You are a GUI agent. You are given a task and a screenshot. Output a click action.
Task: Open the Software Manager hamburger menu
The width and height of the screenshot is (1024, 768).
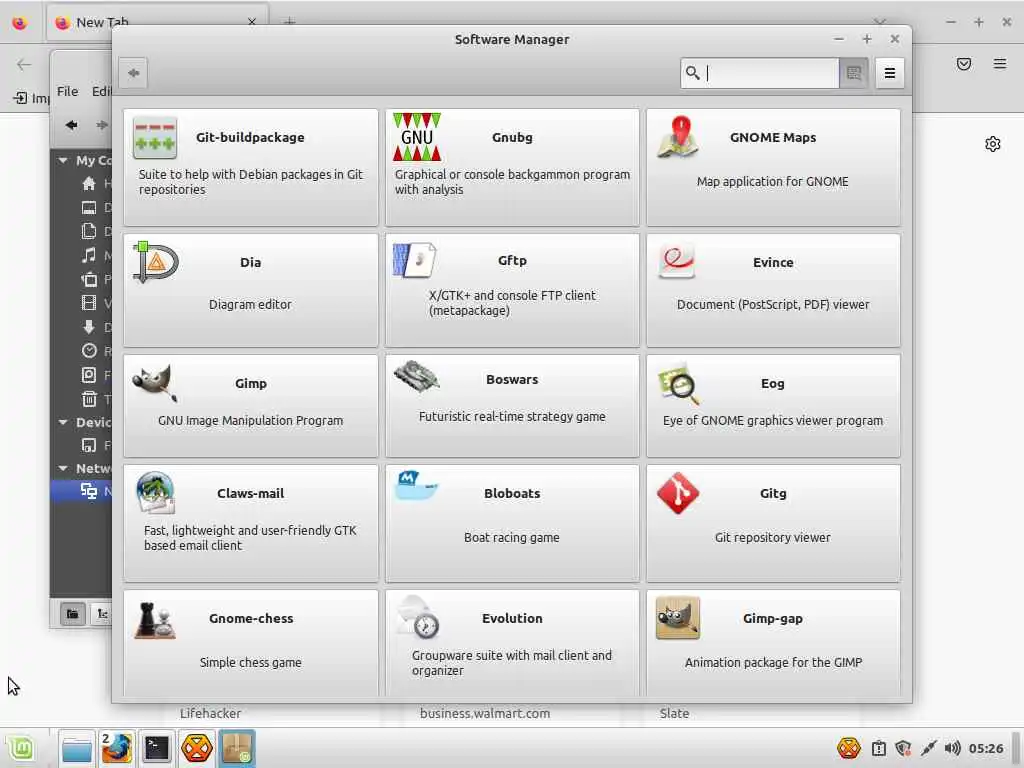[889, 72]
